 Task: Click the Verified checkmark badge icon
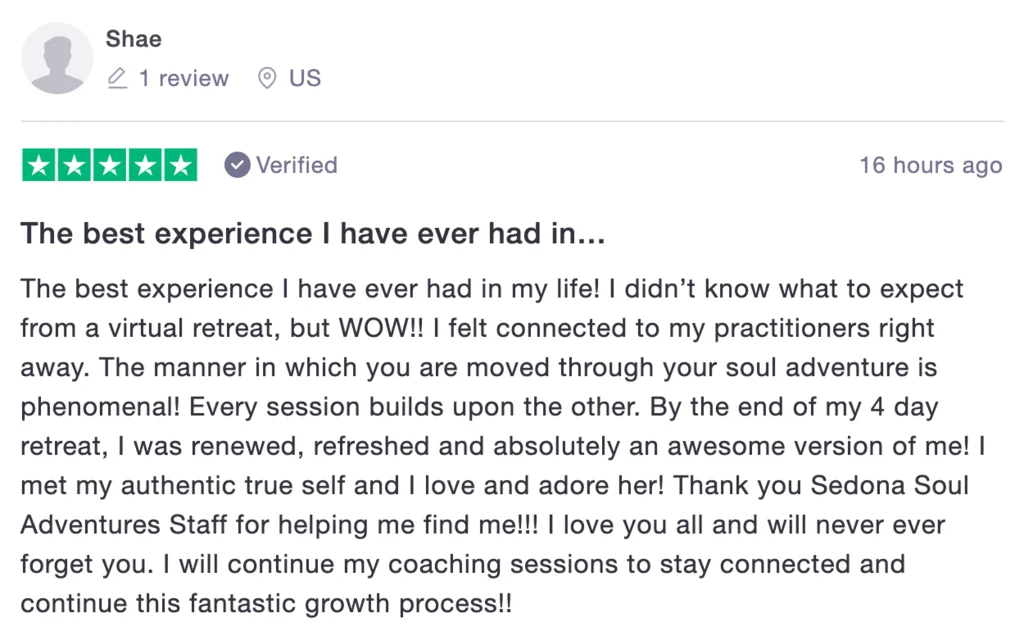click(237, 165)
